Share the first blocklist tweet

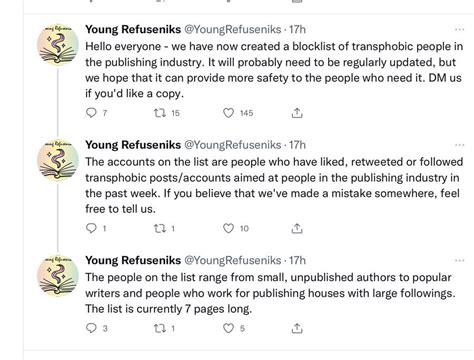tap(297, 113)
